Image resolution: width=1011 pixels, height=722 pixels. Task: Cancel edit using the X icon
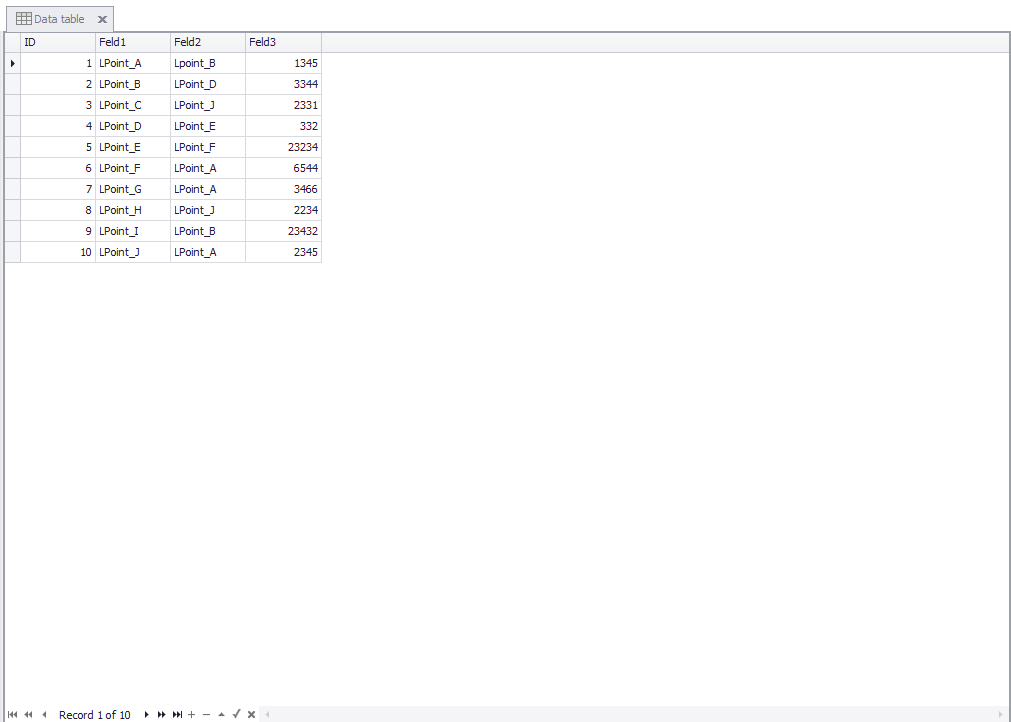(x=251, y=715)
